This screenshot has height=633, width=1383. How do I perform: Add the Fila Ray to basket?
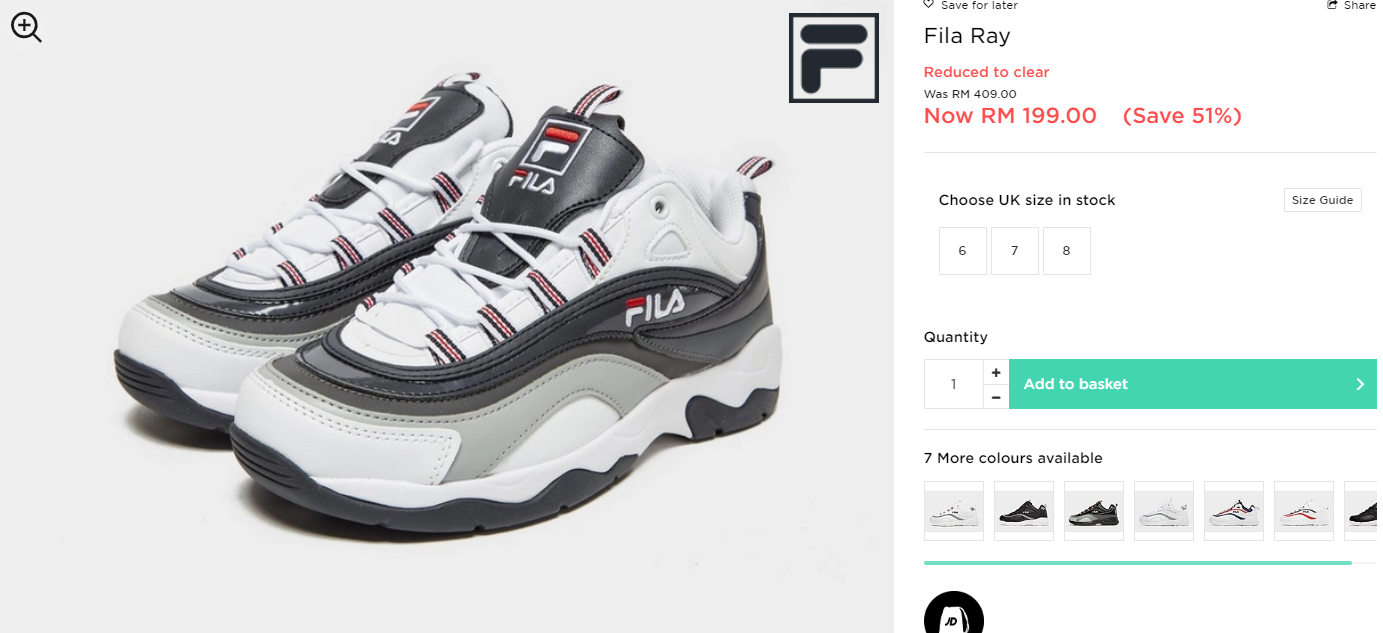(x=1193, y=384)
